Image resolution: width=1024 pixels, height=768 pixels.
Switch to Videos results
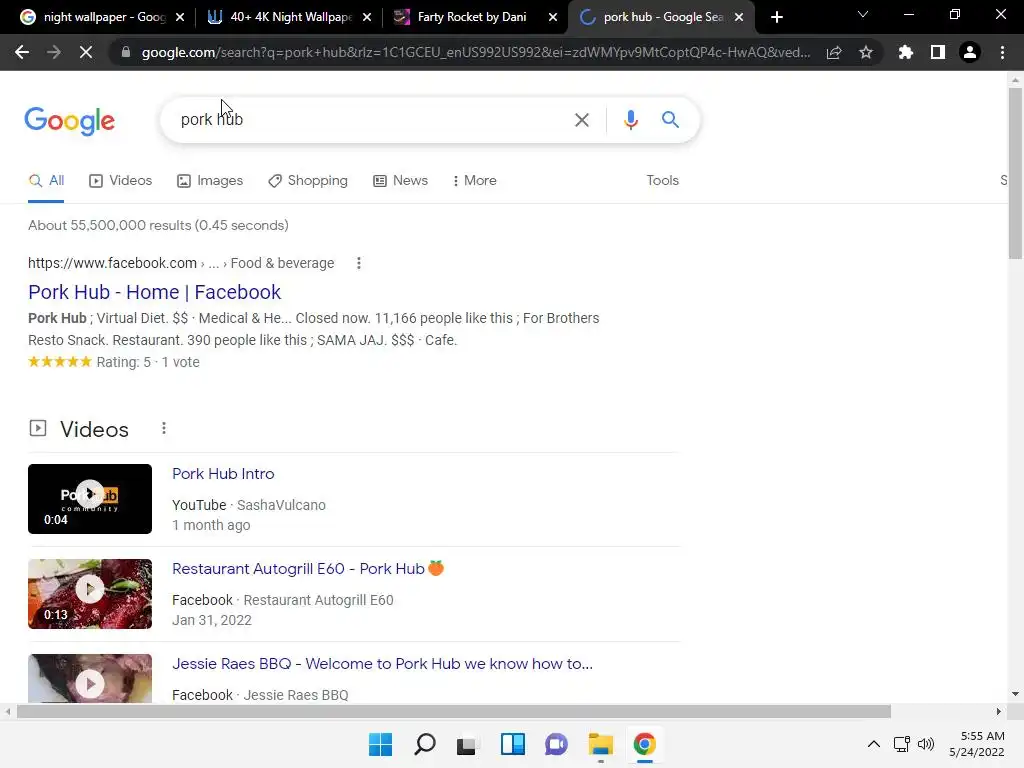pyautogui.click(x=121, y=181)
